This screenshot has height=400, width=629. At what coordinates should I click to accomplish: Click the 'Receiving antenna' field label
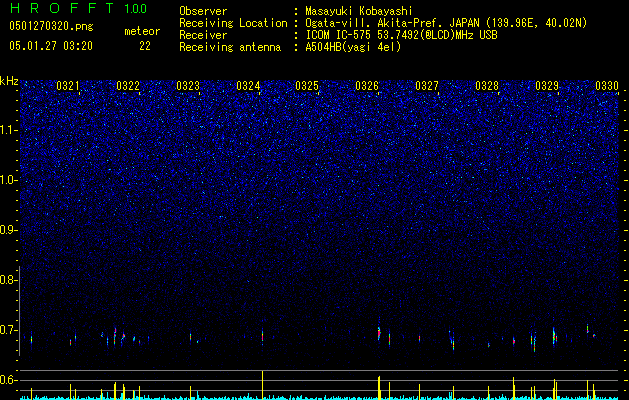click(230, 47)
